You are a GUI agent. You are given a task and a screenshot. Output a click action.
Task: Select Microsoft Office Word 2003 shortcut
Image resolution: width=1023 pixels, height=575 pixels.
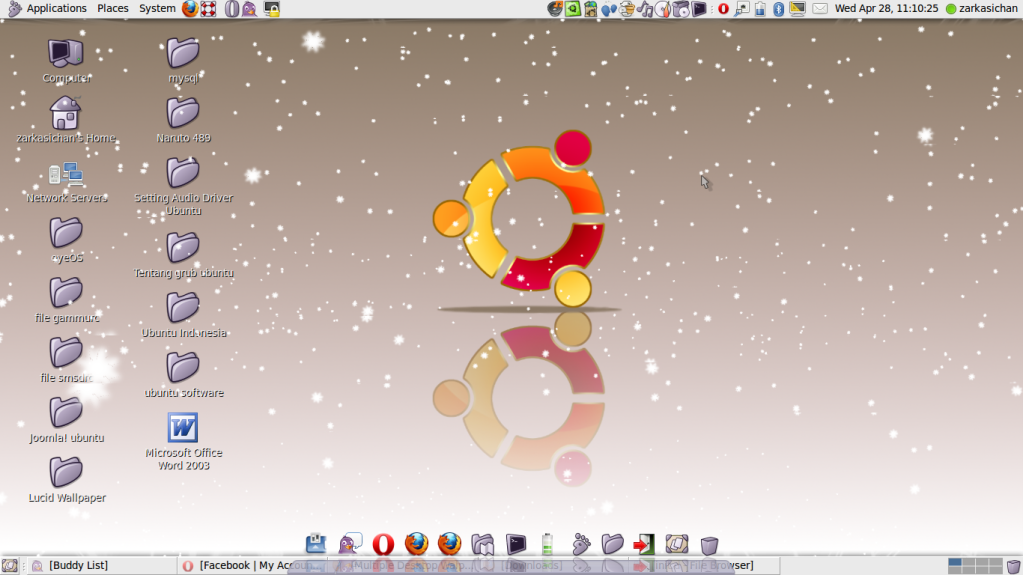[183, 442]
